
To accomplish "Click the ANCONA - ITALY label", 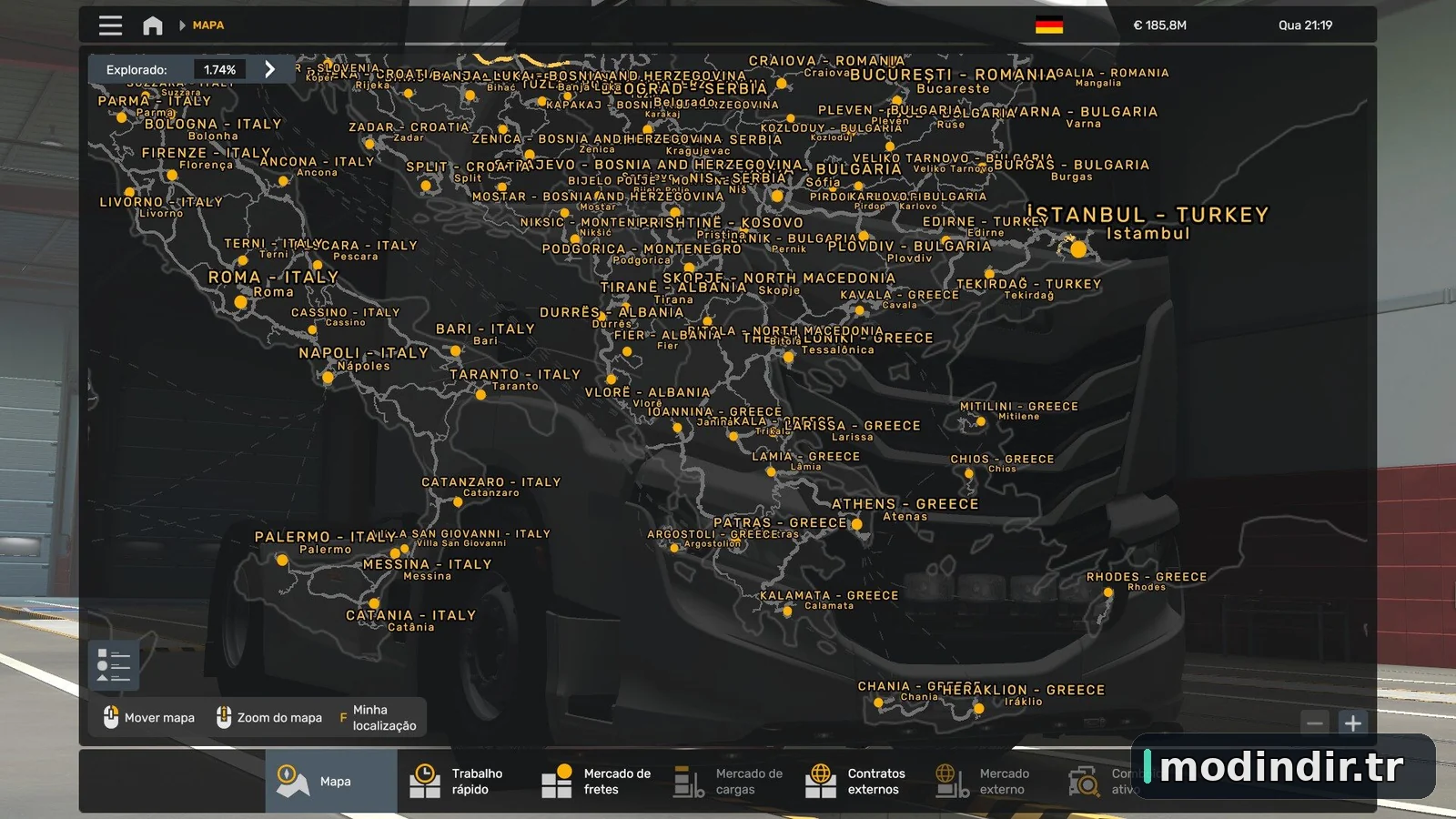I will [x=317, y=162].
